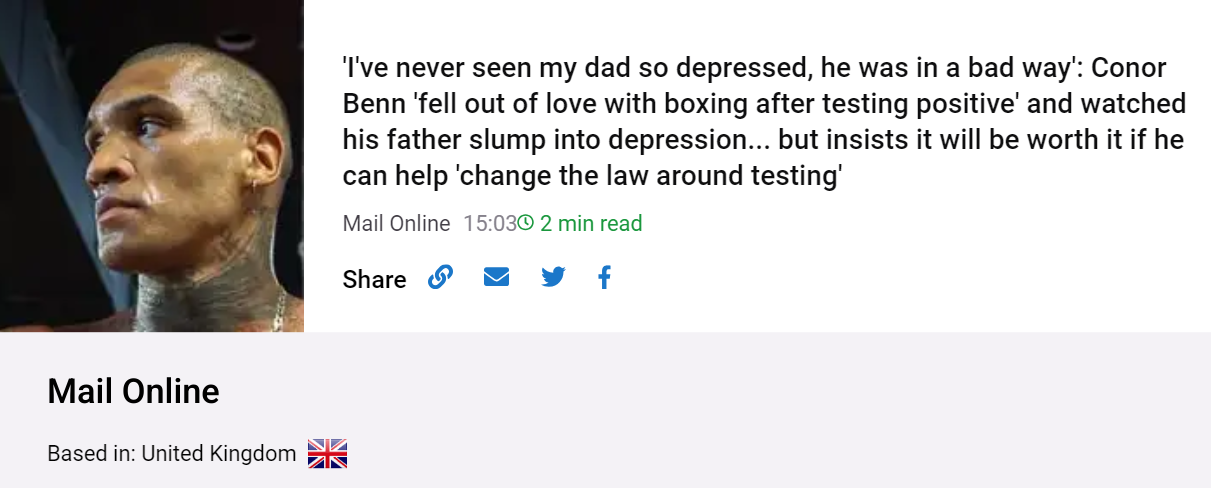Click the '2 min read' label

point(591,223)
